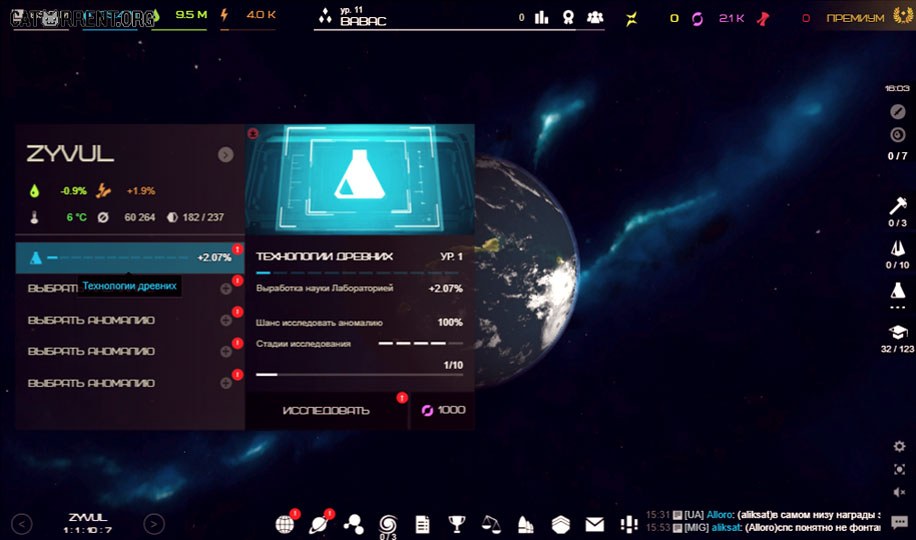Image resolution: width=916 pixels, height=540 pixels.
Task: Click the red ticket icon in top bar
Action: click(x=763, y=19)
